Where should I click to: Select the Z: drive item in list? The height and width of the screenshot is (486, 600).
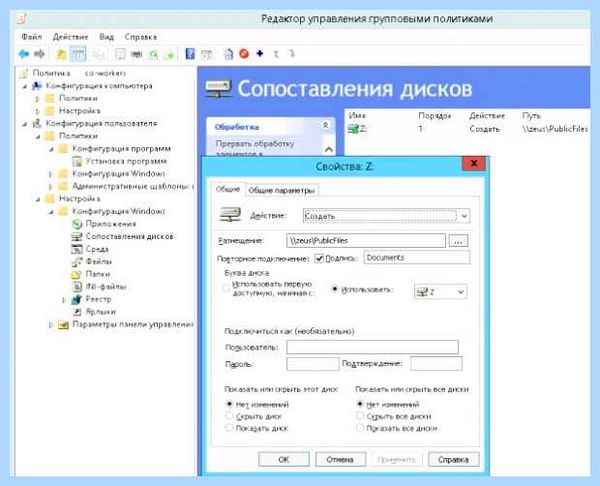pos(357,129)
